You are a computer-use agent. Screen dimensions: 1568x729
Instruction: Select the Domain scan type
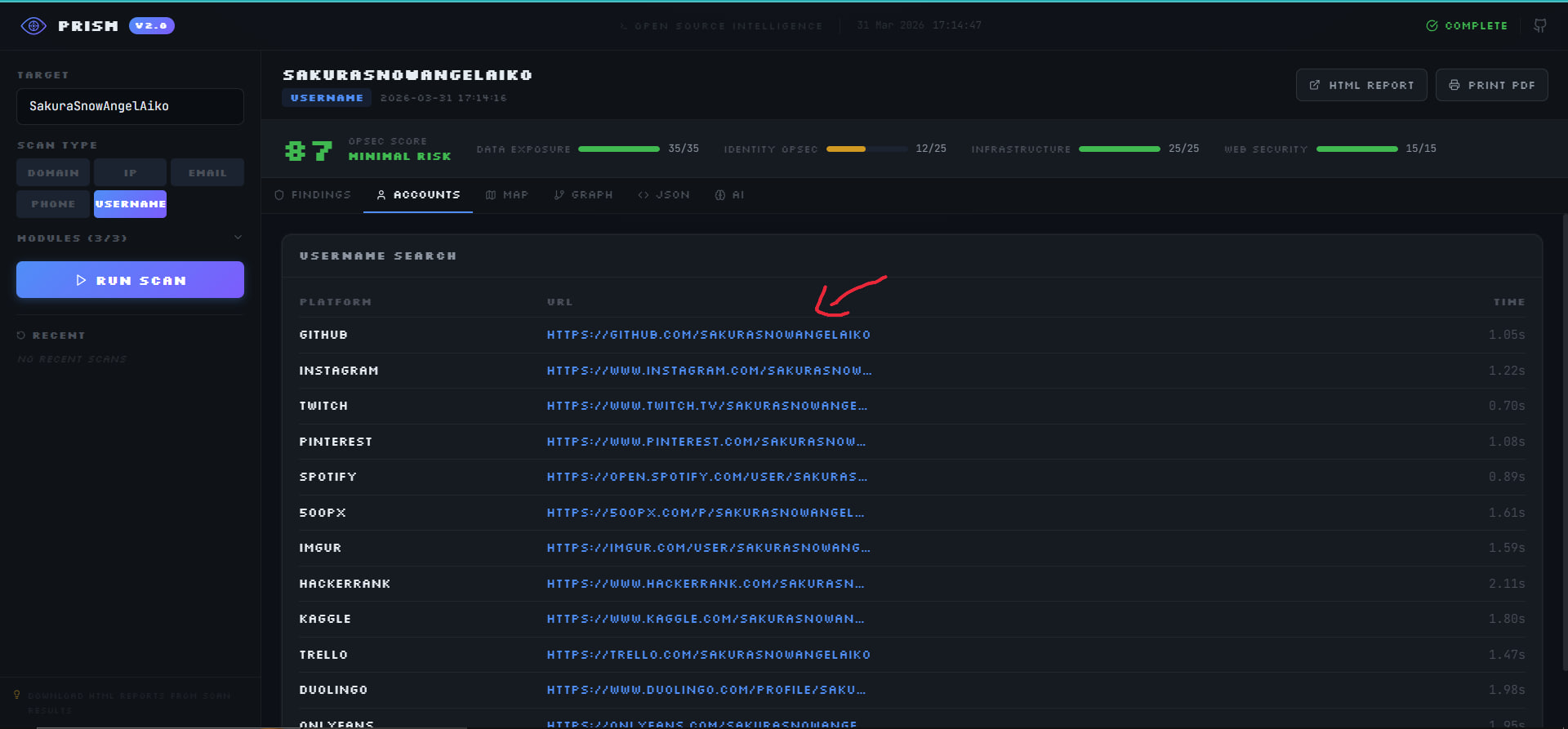pos(53,173)
